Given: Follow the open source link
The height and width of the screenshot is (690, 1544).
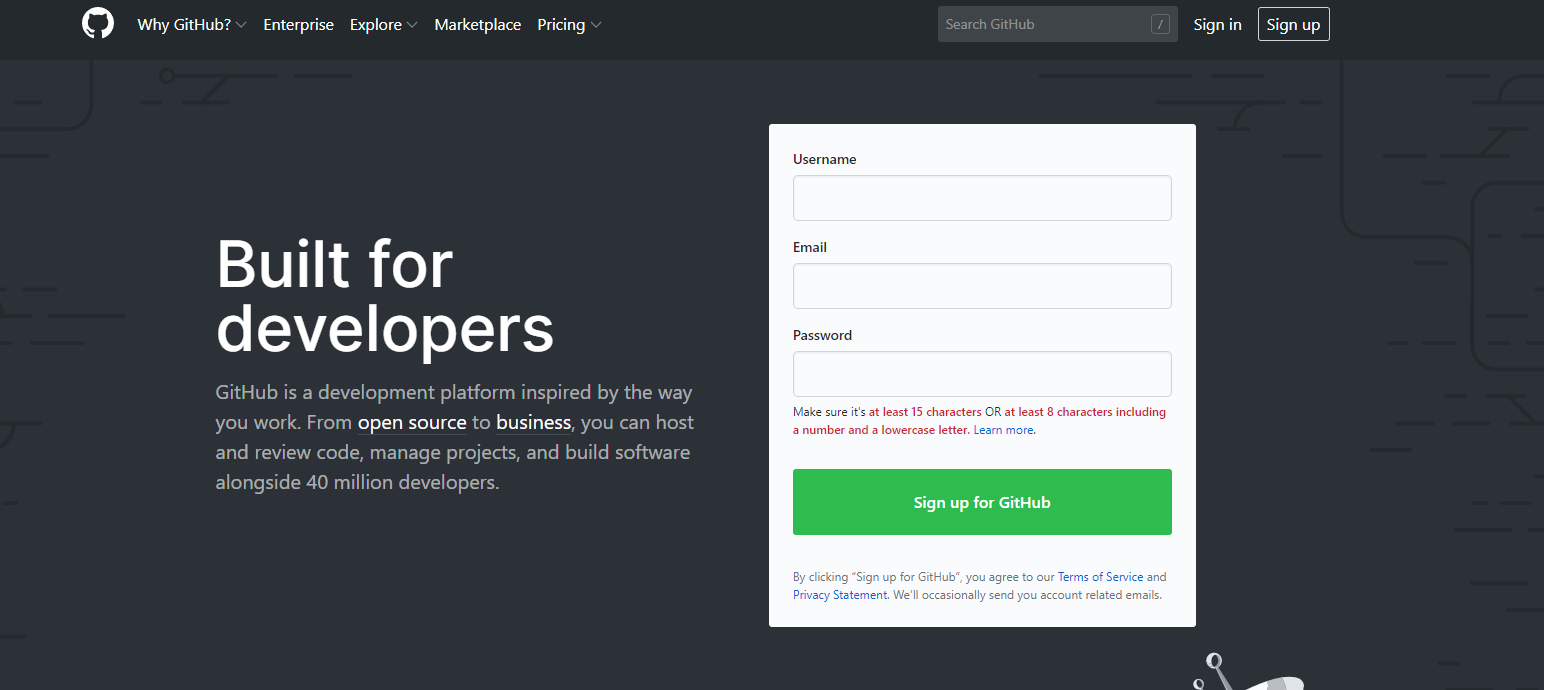Looking at the screenshot, I should pyautogui.click(x=412, y=422).
